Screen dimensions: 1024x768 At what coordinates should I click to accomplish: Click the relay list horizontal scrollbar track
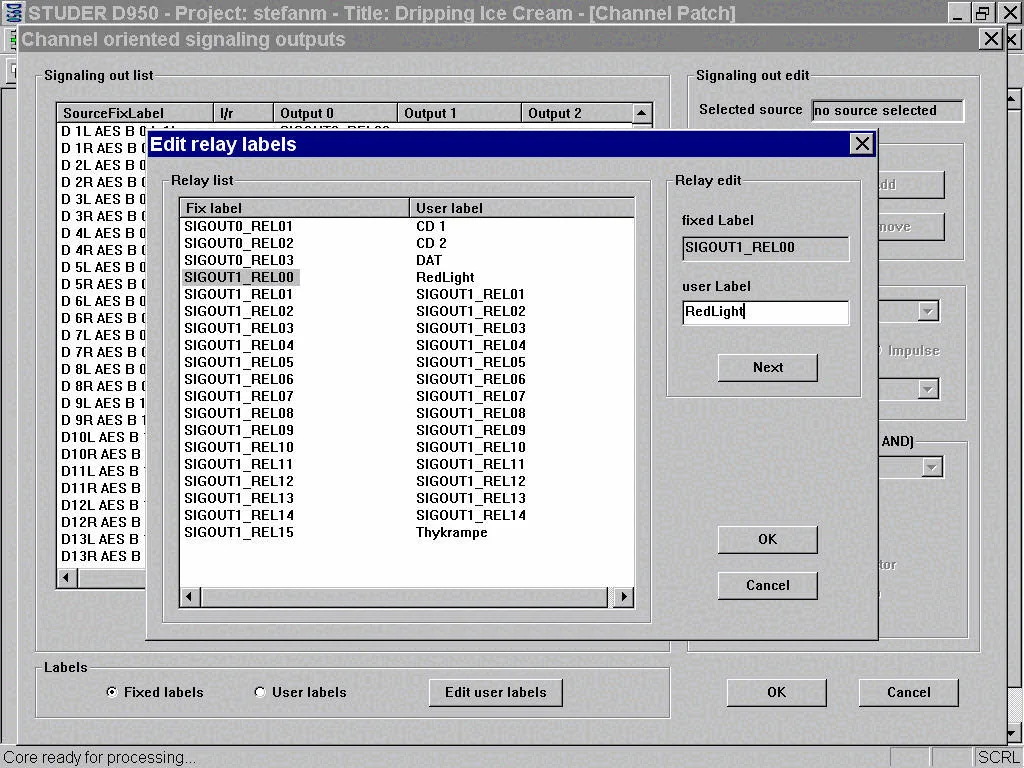tap(405, 596)
